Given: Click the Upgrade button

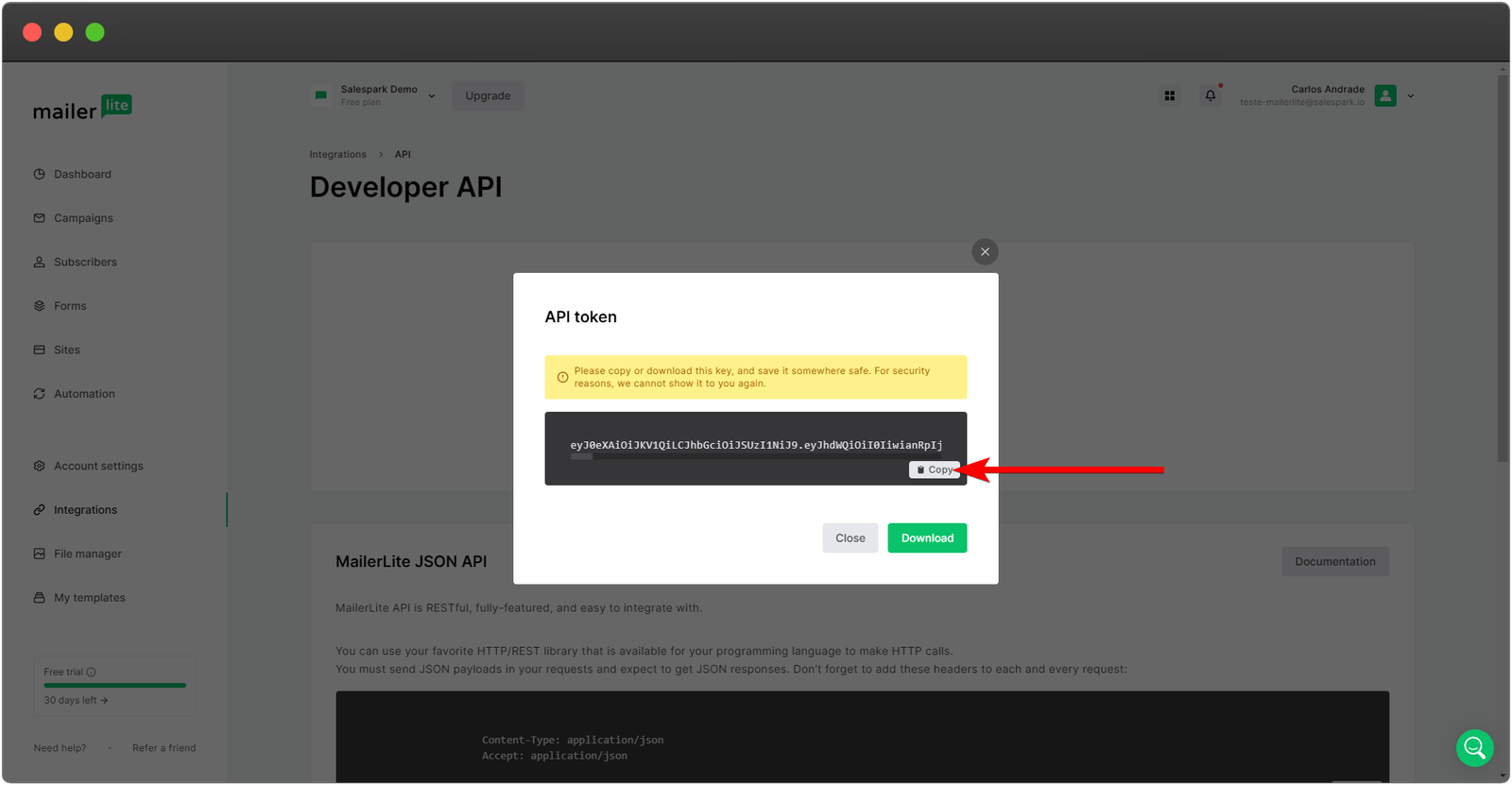Looking at the screenshot, I should pyautogui.click(x=488, y=95).
